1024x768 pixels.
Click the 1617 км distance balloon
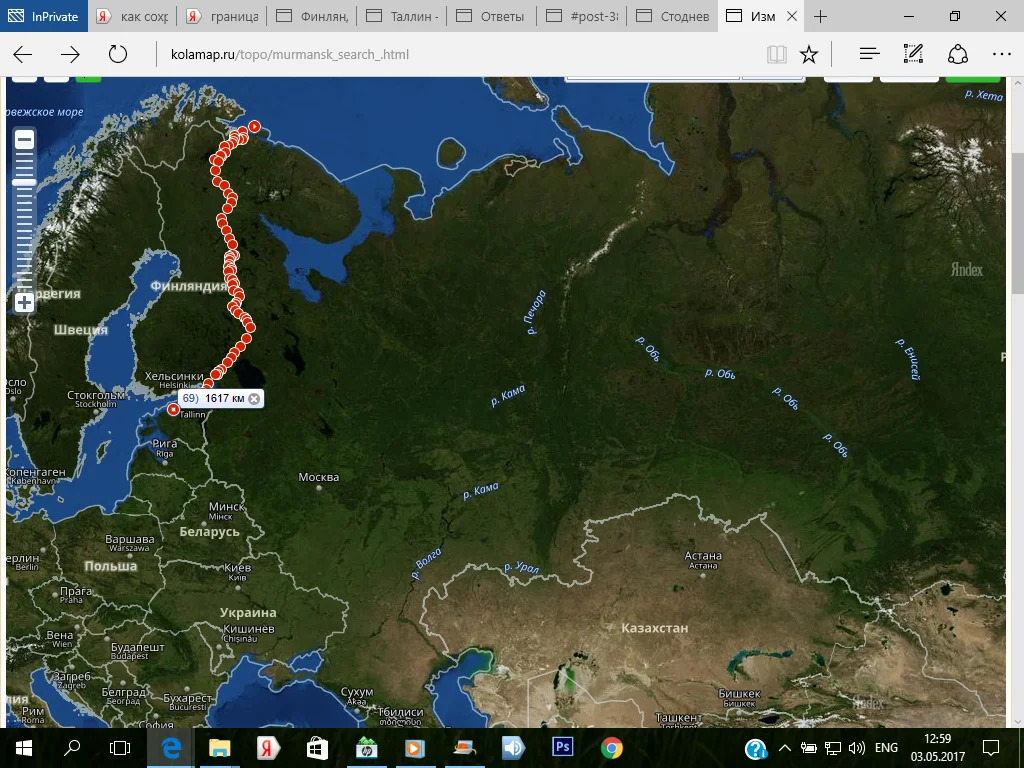[x=220, y=398]
